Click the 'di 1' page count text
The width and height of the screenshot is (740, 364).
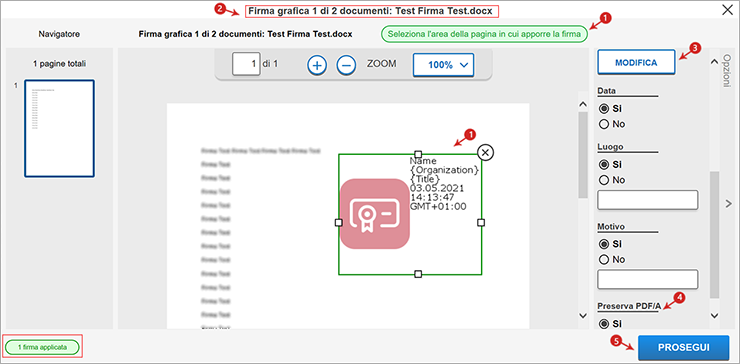270,65
